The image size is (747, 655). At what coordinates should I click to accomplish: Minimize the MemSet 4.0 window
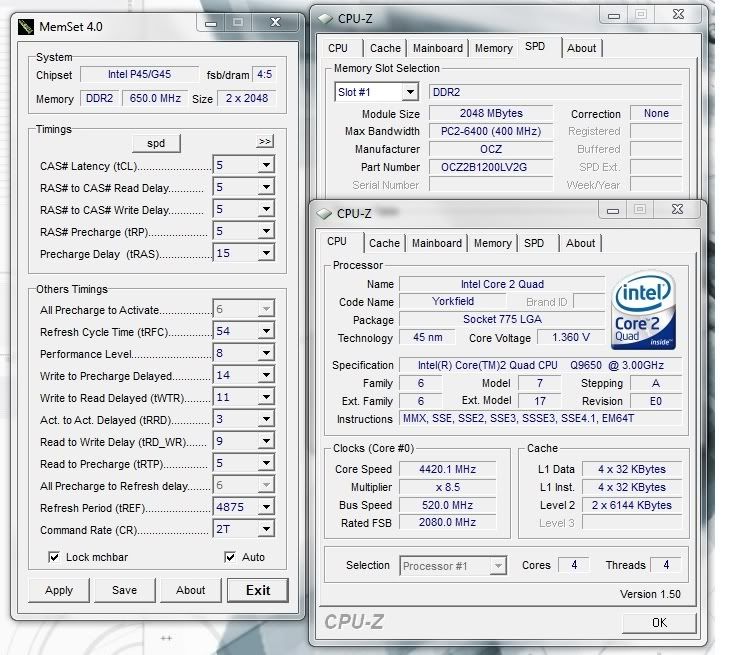tap(211, 23)
